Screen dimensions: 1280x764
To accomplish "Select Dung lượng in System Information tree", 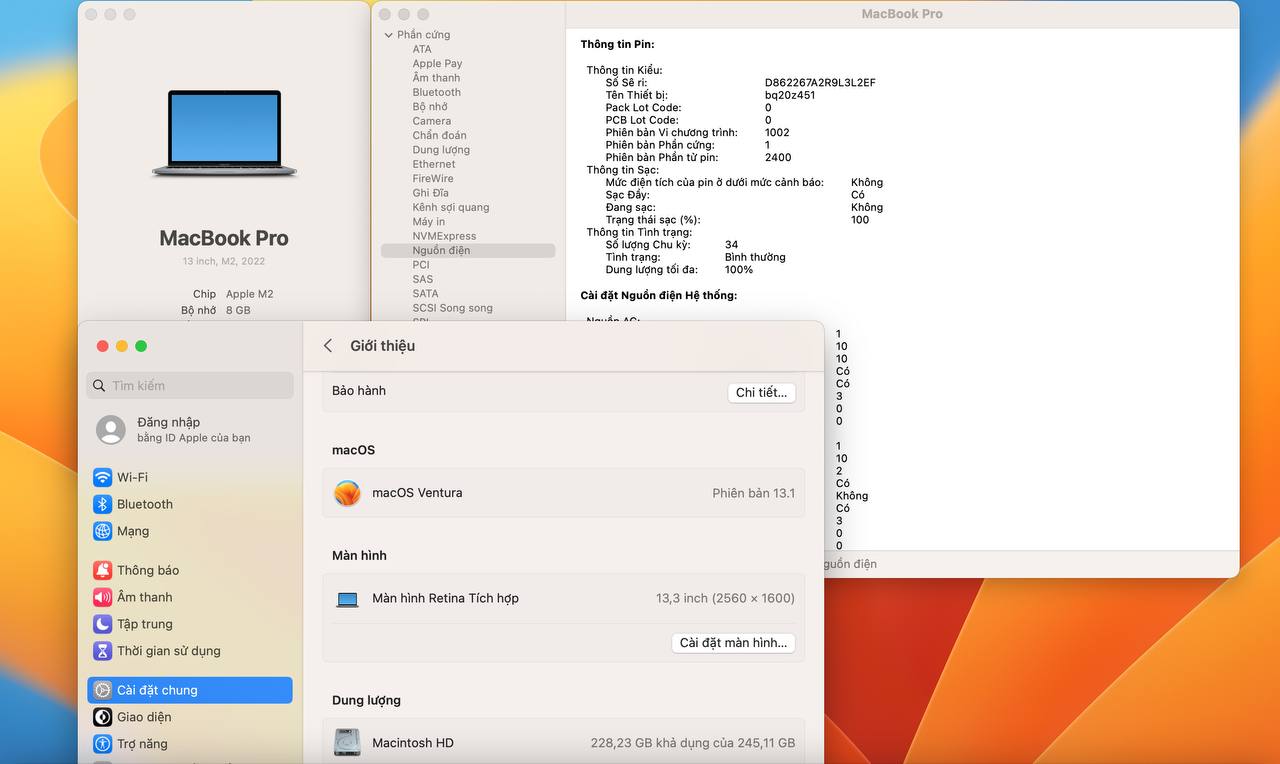I will coord(441,150).
